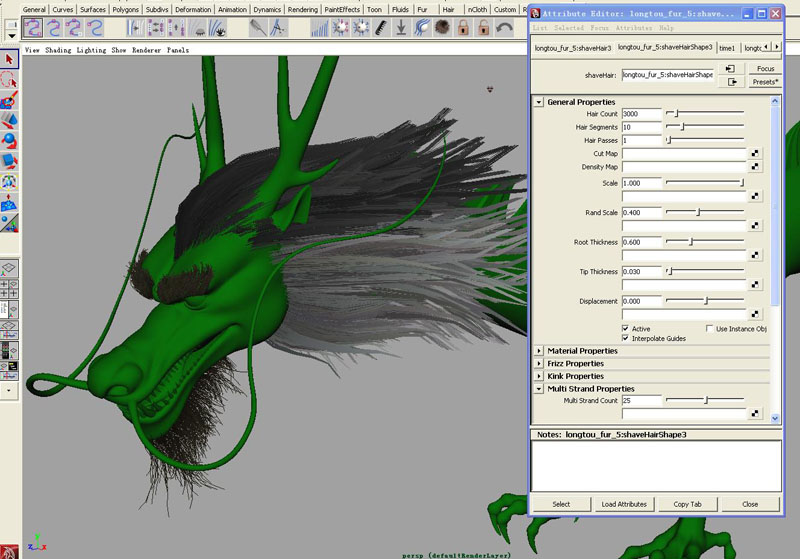Expand the Material Properties section
800x559 pixels.
(x=540, y=351)
